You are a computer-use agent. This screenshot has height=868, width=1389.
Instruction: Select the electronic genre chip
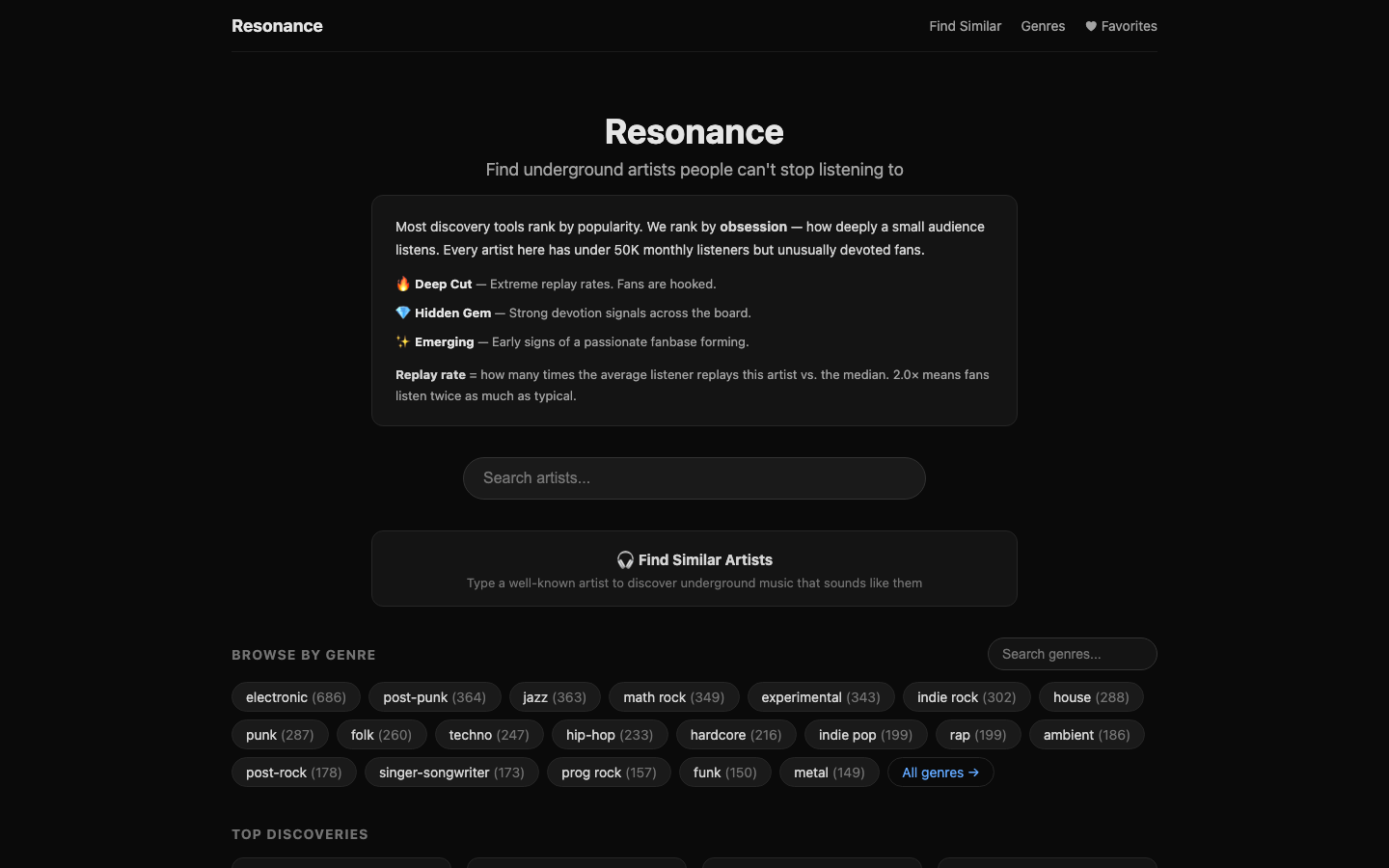tap(295, 697)
